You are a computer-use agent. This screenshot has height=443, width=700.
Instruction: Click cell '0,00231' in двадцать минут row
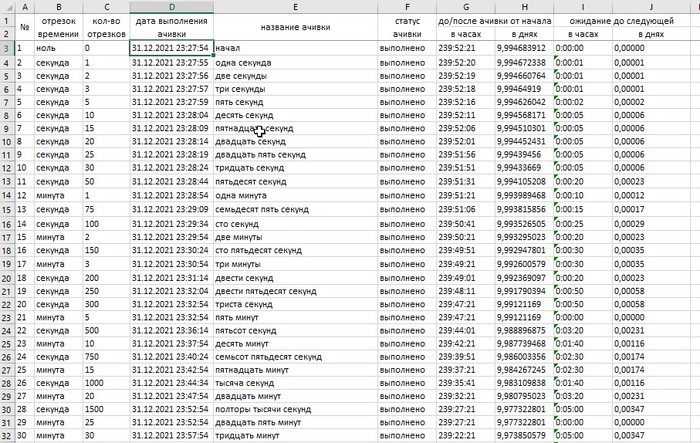pos(651,396)
